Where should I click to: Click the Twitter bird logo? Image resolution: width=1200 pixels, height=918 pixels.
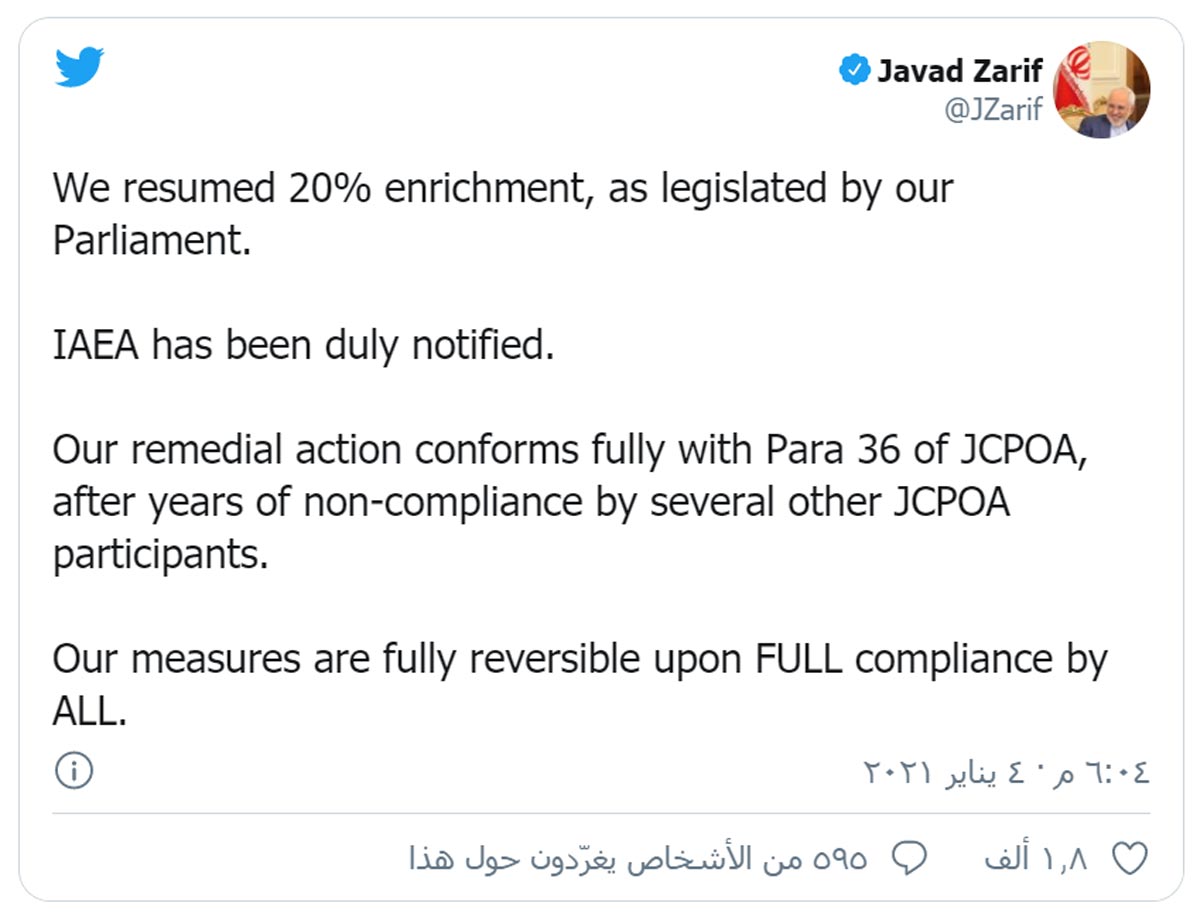(x=80, y=66)
